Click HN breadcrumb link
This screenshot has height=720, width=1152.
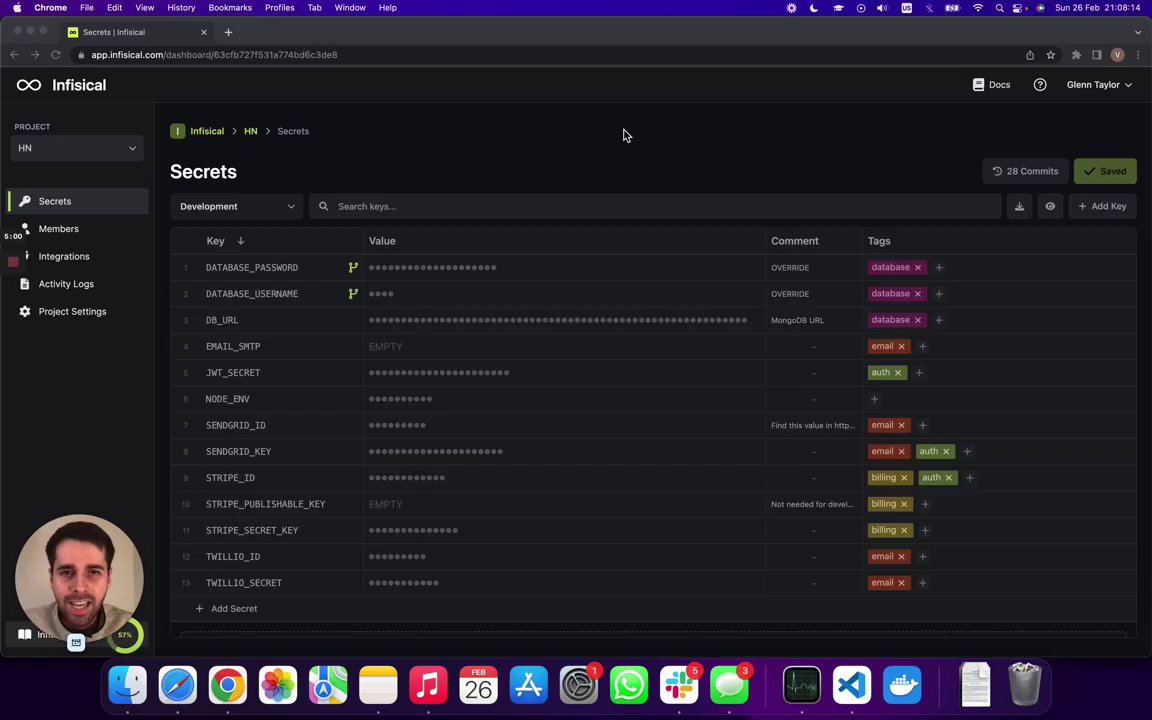pos(251,132)
